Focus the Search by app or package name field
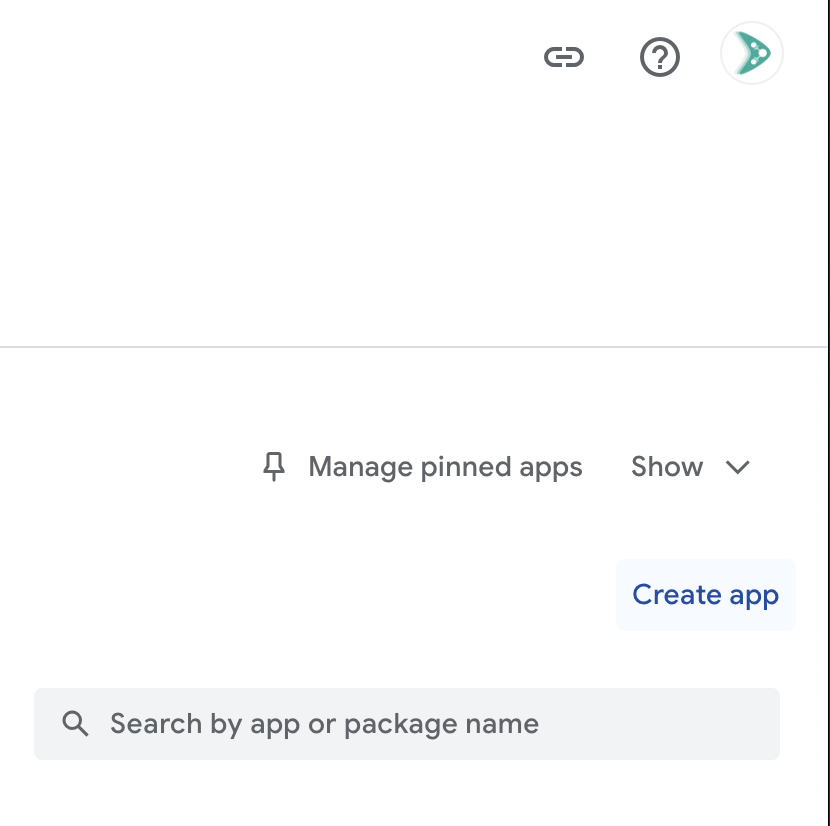 click(x=420, y=724)
